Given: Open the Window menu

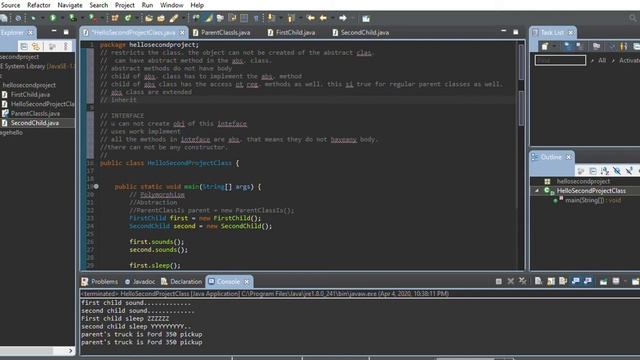Looking at the screenshot, I should [171, 5].
